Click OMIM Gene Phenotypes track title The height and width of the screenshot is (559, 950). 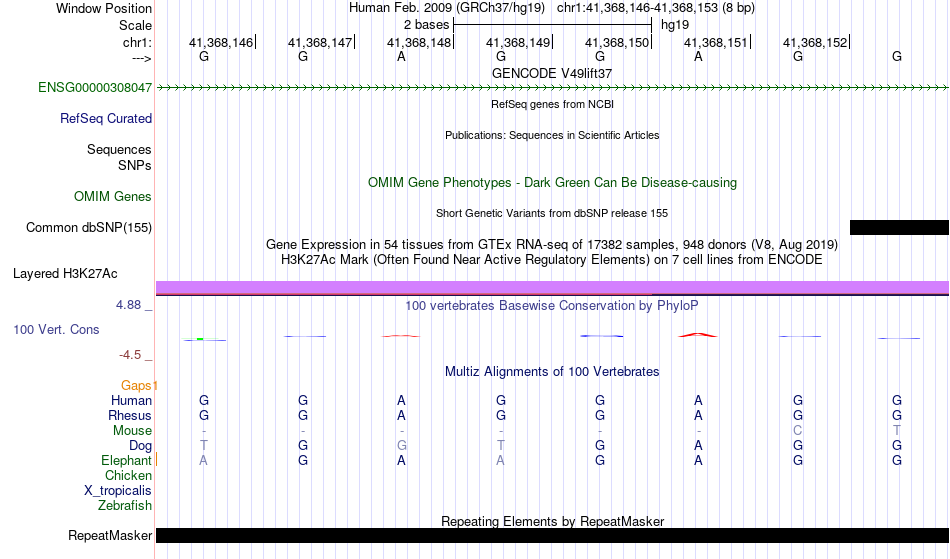tap(552, 182)
